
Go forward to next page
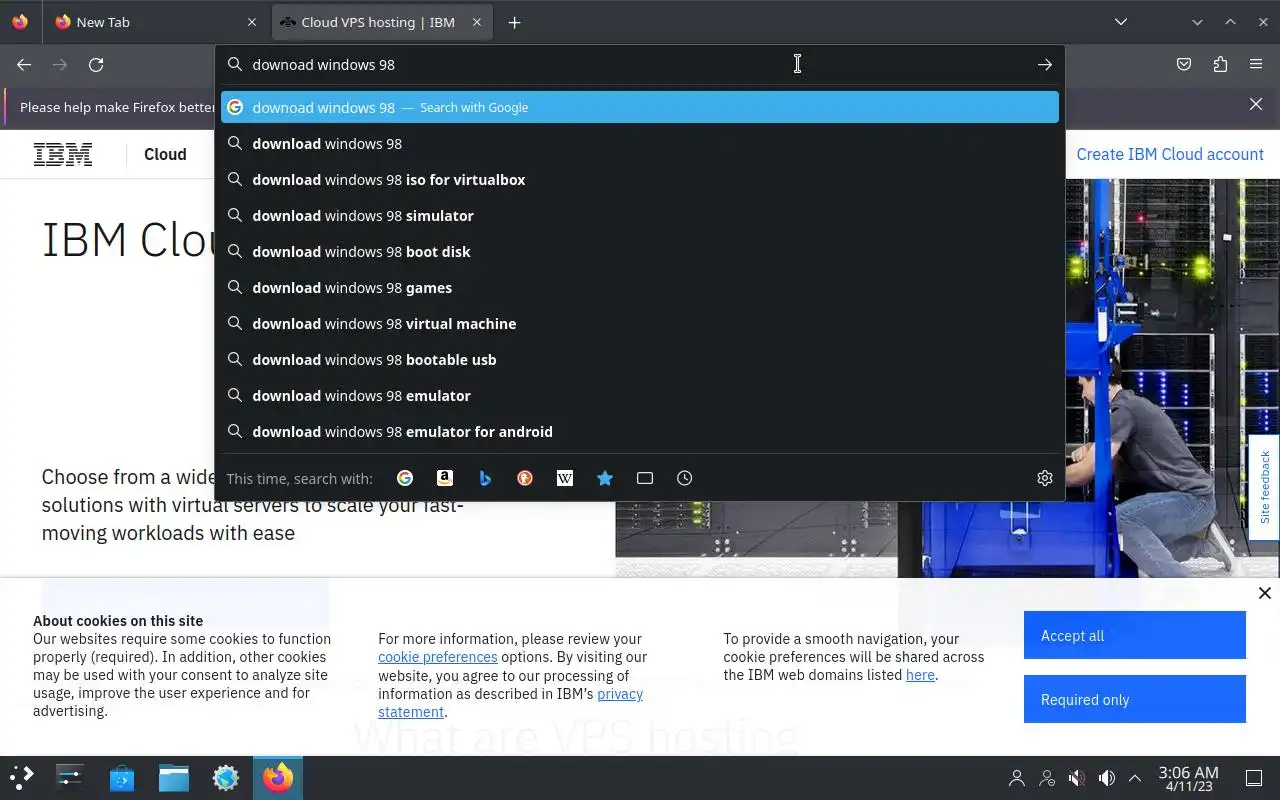[60, 64]
